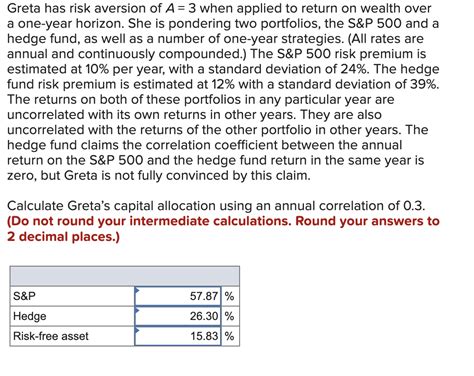Select the Hedge row label cell

coord(72,316)
